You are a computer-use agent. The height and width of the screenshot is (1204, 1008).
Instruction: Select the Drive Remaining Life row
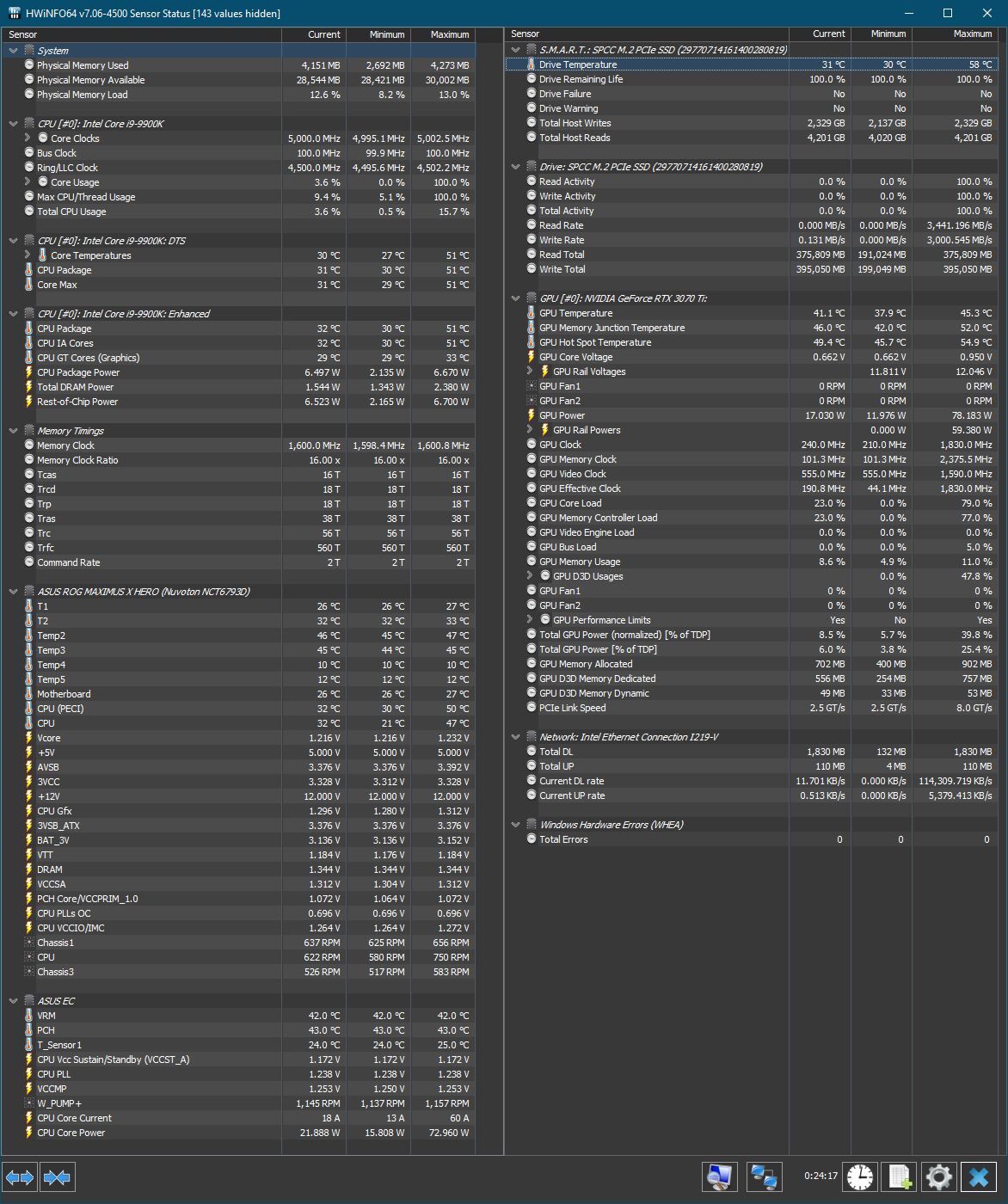click(x=752, y=79)
